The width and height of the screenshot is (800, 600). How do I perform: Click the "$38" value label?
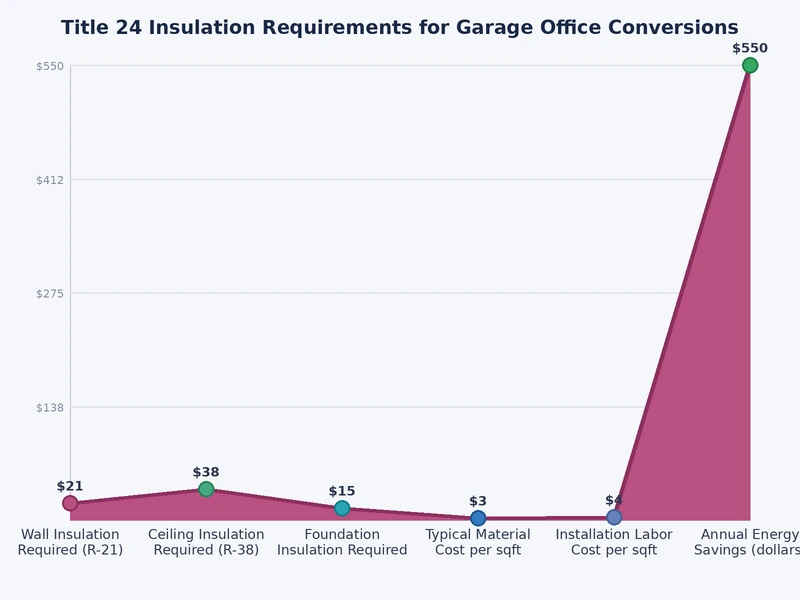(206, 472)
